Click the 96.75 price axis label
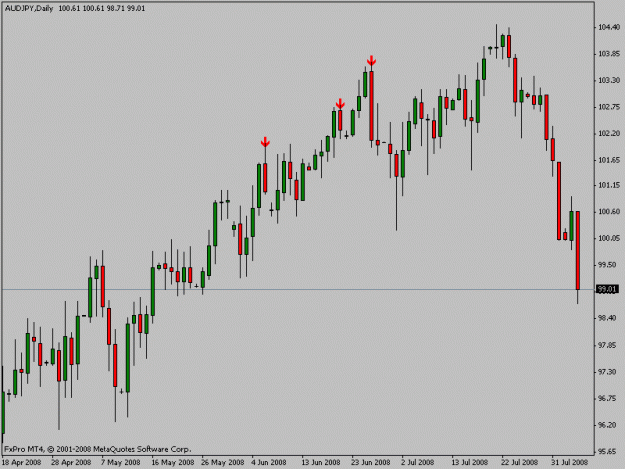Screen dimensions: 625x469 point(609,398)
